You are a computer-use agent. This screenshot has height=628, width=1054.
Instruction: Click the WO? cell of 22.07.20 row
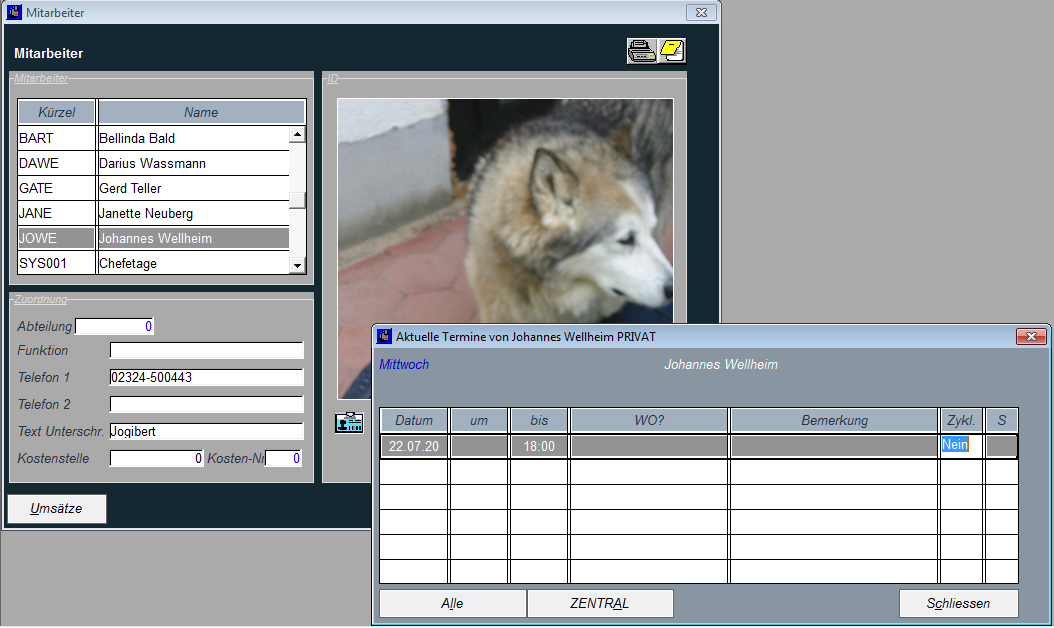[649, 446]
